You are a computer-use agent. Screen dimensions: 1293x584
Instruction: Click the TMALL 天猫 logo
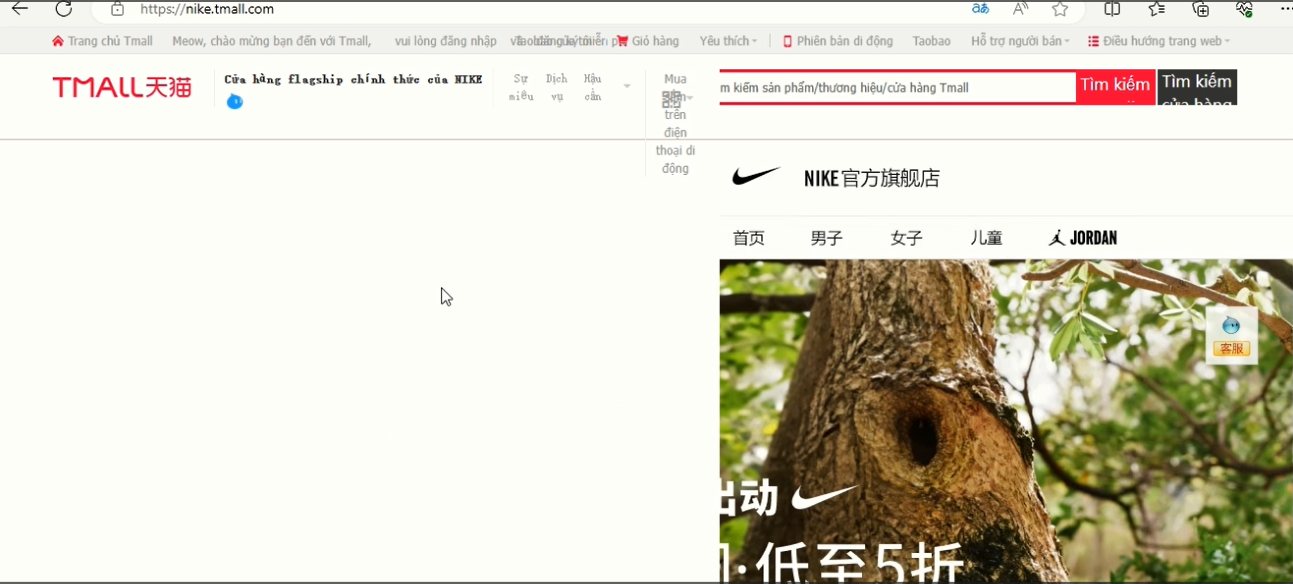[x=122, y=88]
